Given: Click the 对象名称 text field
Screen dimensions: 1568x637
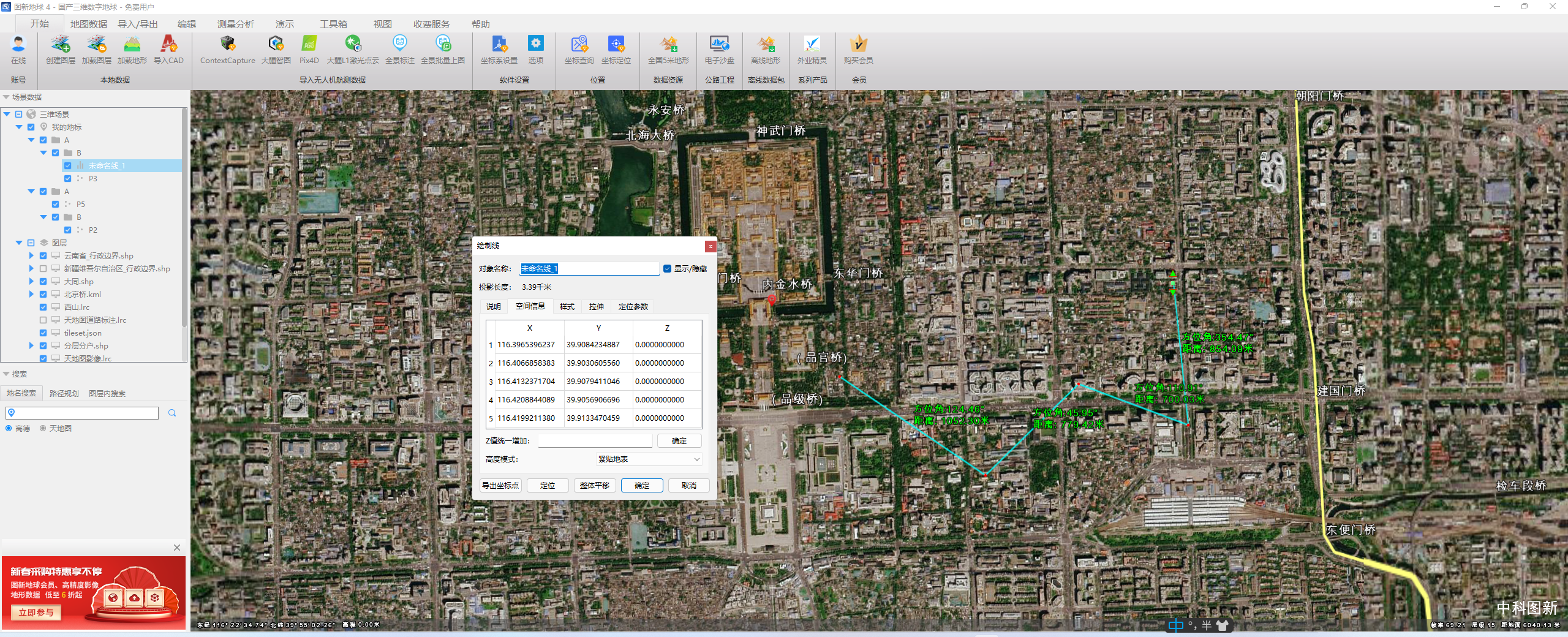Looking at the screenshot, I should pyautogui.click(x=589, y=268).
